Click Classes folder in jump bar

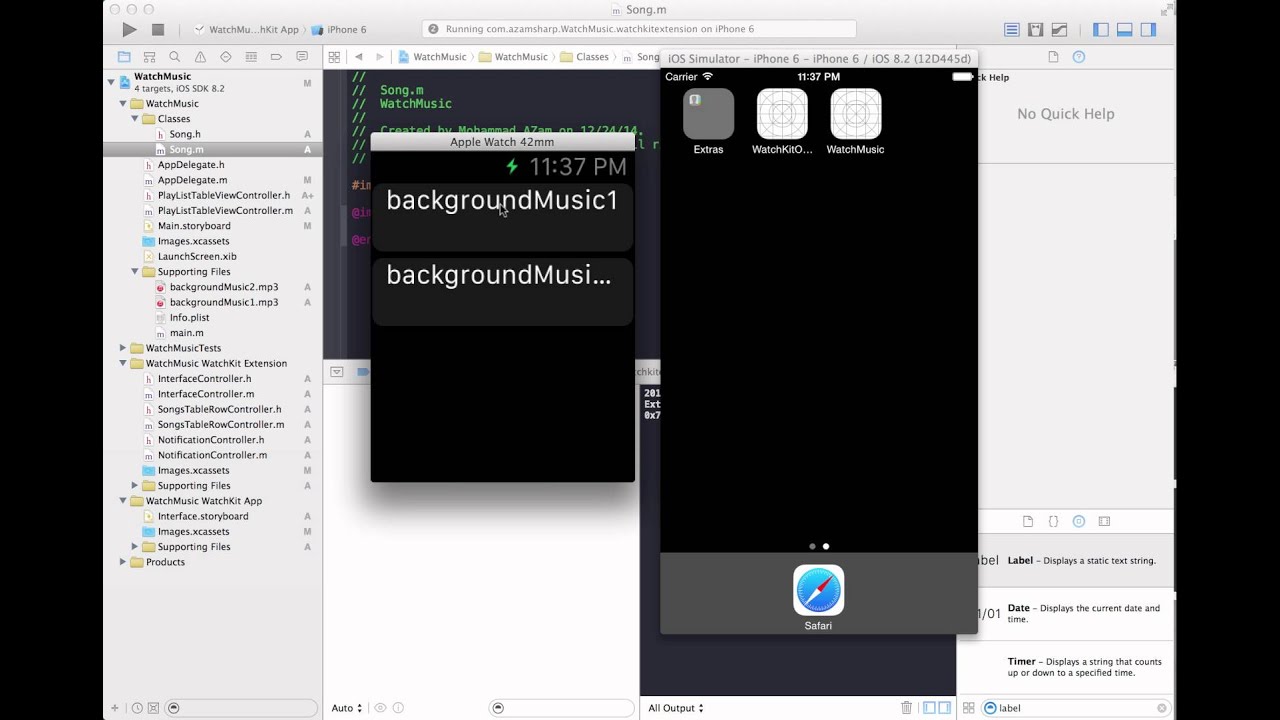point(585,57)
